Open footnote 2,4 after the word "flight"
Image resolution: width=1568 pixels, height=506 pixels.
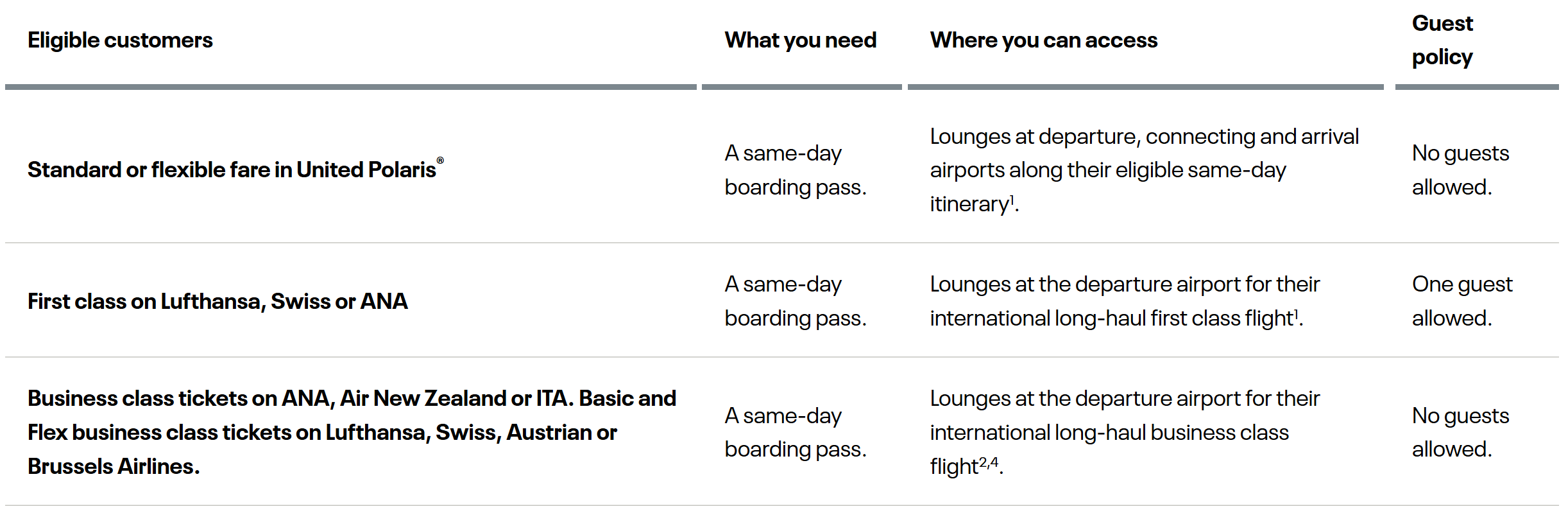pos(989,462)
